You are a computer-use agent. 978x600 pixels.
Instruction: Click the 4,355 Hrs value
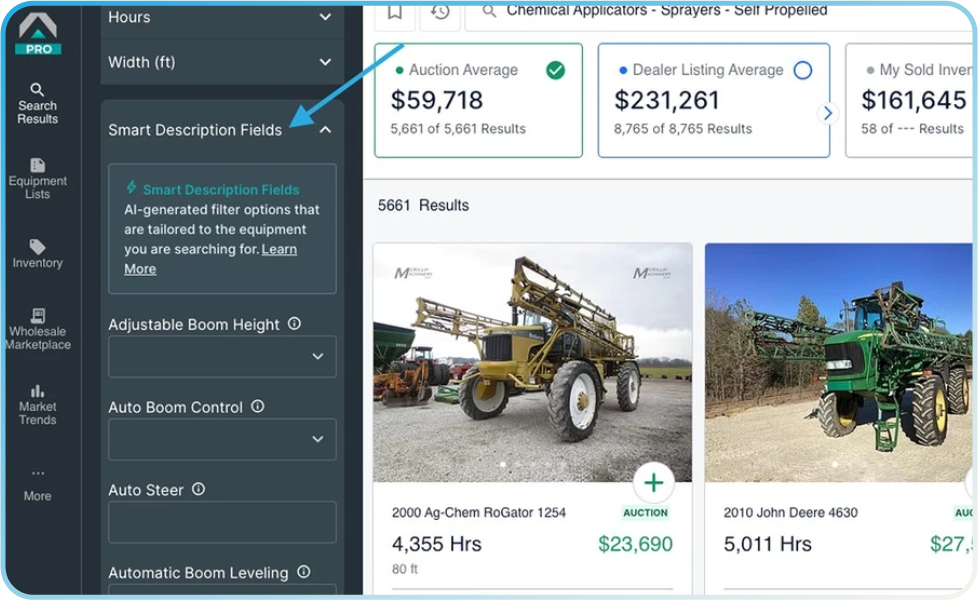point(437,544)
